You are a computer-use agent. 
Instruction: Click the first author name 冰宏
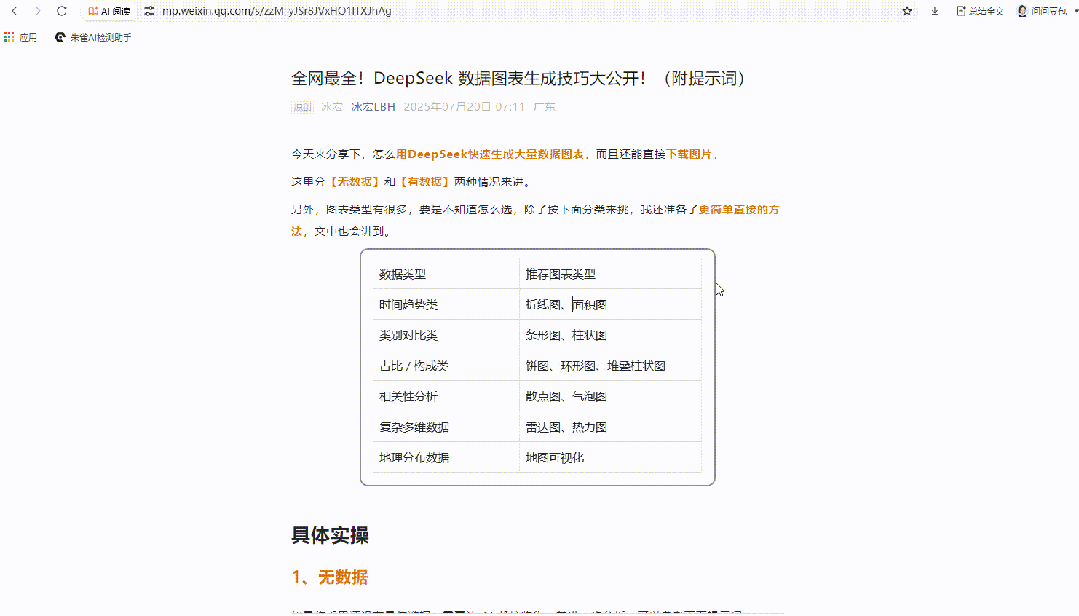pyautogui.click(x=332, y=107)
